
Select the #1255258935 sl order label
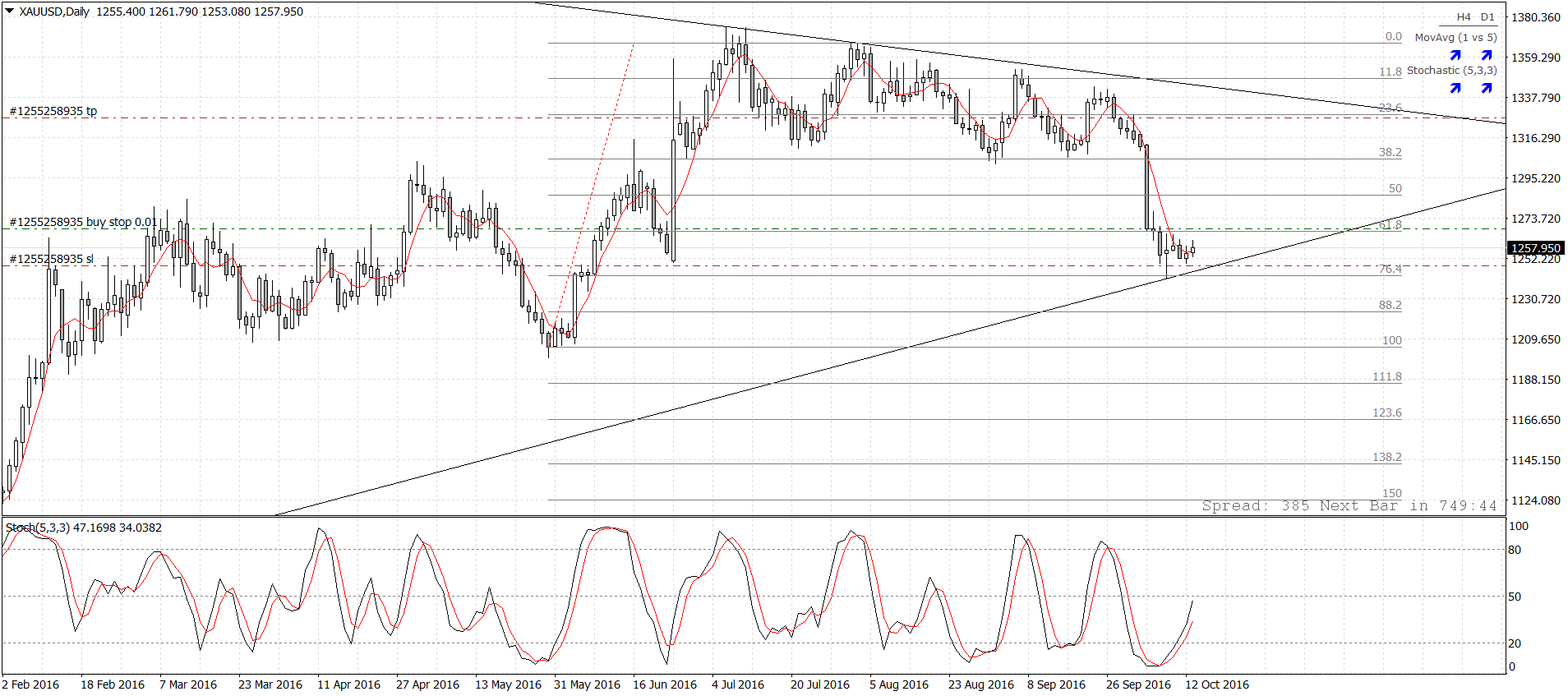(x=51, y=259)
